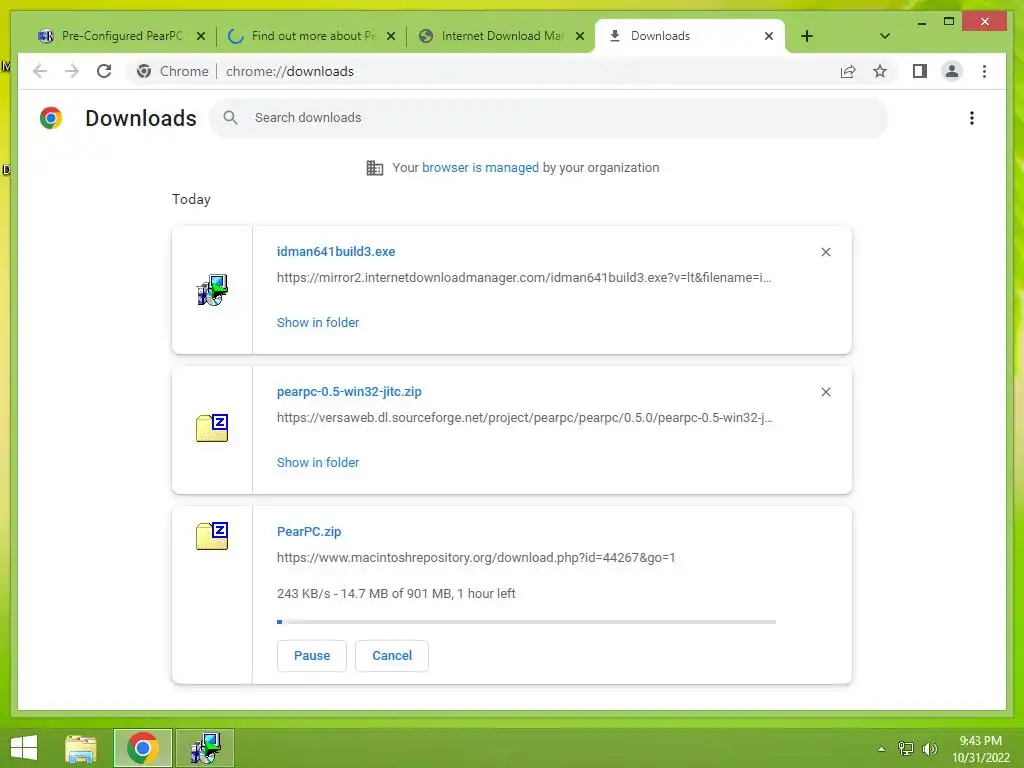
Task: Close the Internet Download Manager tab
Action: pyautogui.click(x=579, y=36)
